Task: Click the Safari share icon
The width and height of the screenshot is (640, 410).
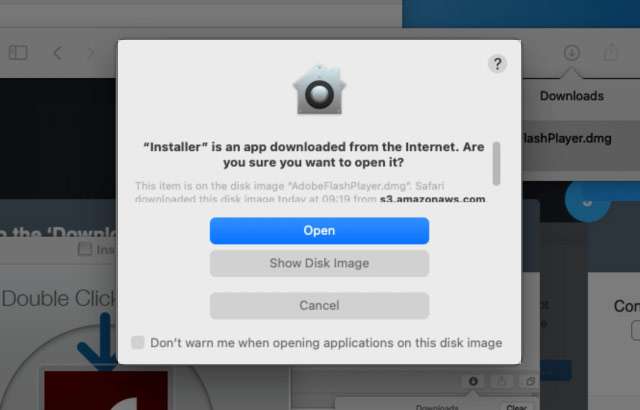Action: (x=611, y=52)
